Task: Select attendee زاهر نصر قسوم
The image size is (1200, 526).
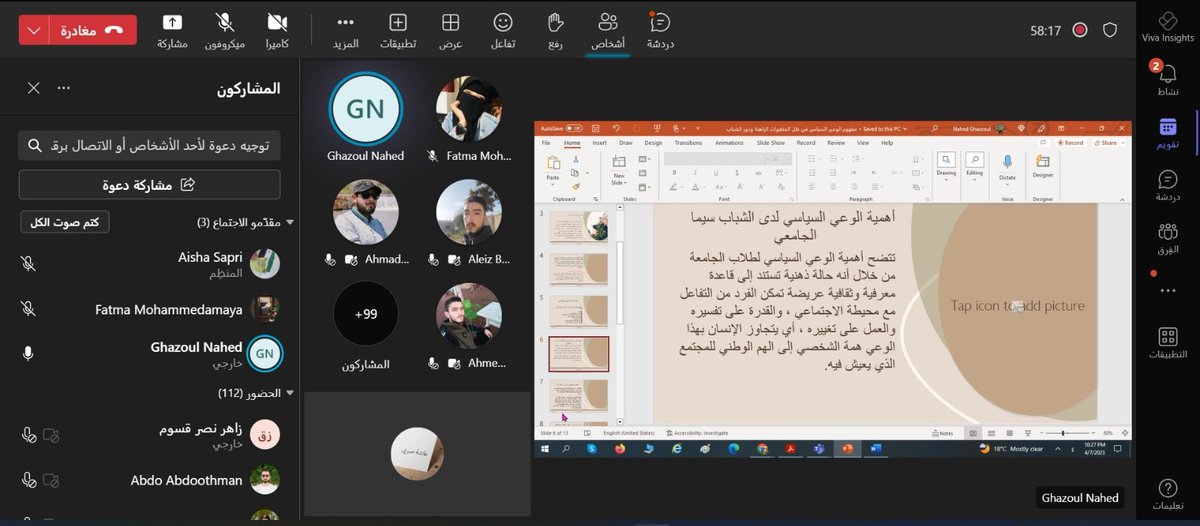Action: pos(150,435)
